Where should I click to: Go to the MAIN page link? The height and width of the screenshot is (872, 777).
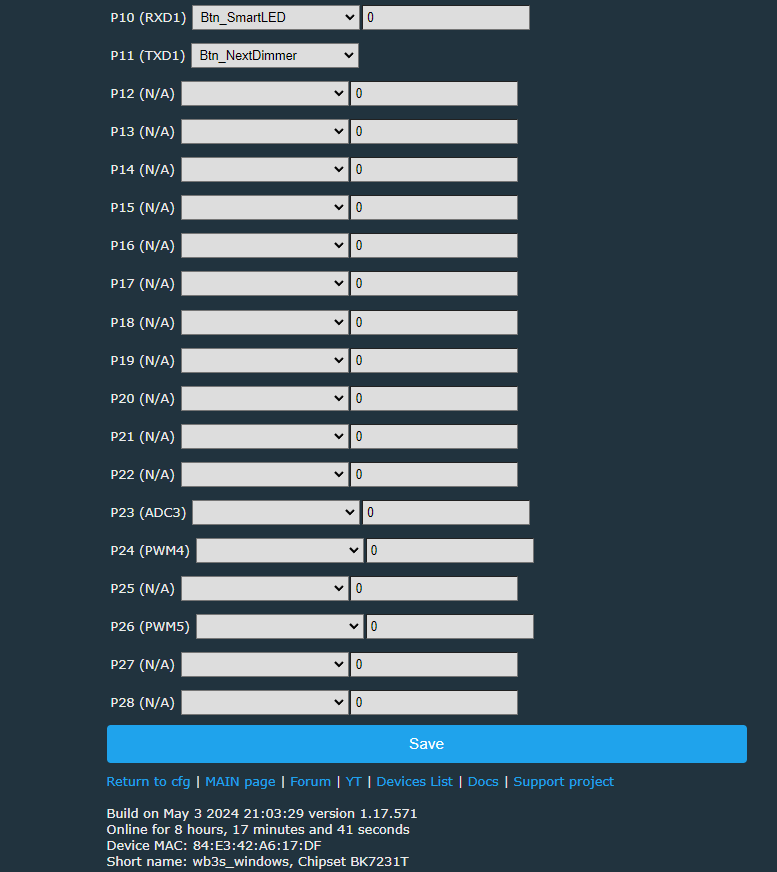(x=240, y=782)
